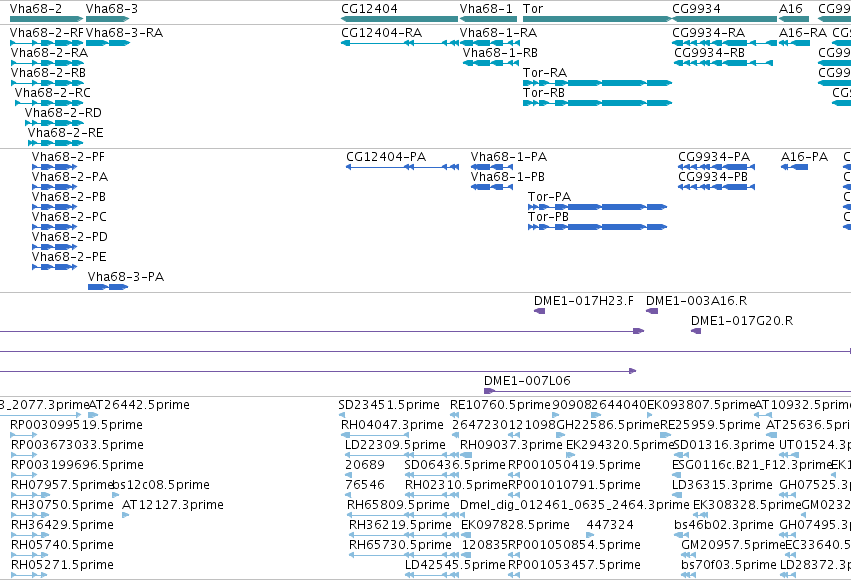
Task: Click the CG12404 gene bar
Action: [399, 19]
